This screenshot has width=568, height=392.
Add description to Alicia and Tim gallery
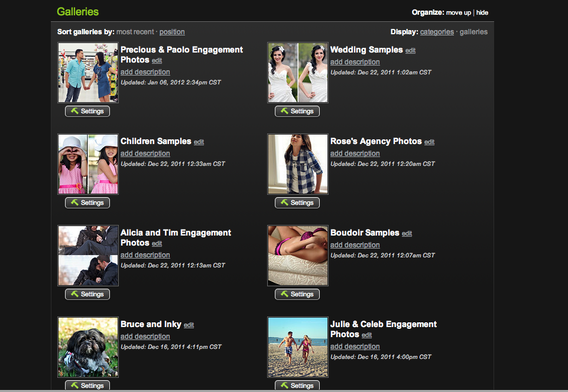point(145,255)
